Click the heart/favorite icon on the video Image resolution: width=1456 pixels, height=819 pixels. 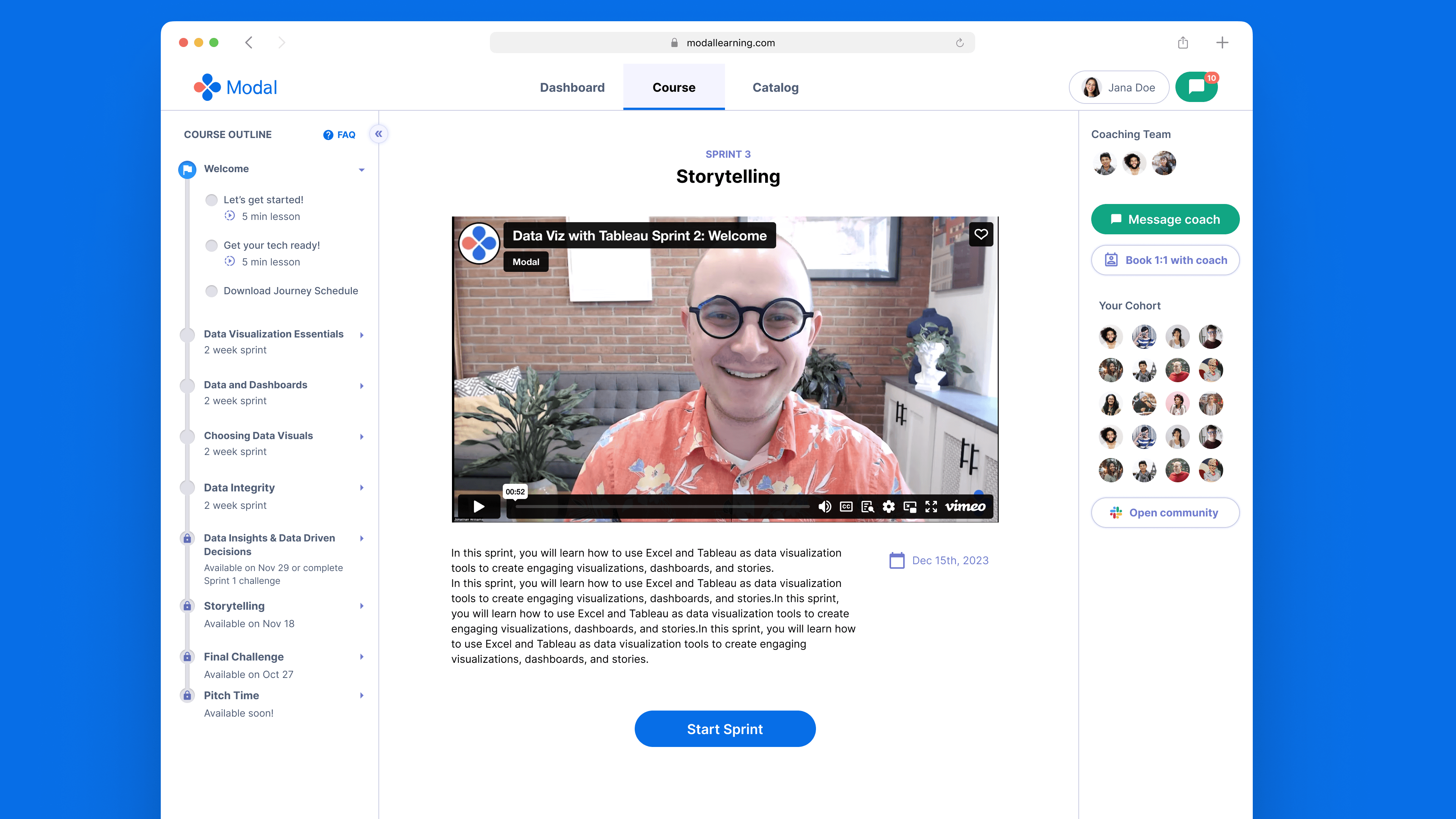[x=980, y=234]
